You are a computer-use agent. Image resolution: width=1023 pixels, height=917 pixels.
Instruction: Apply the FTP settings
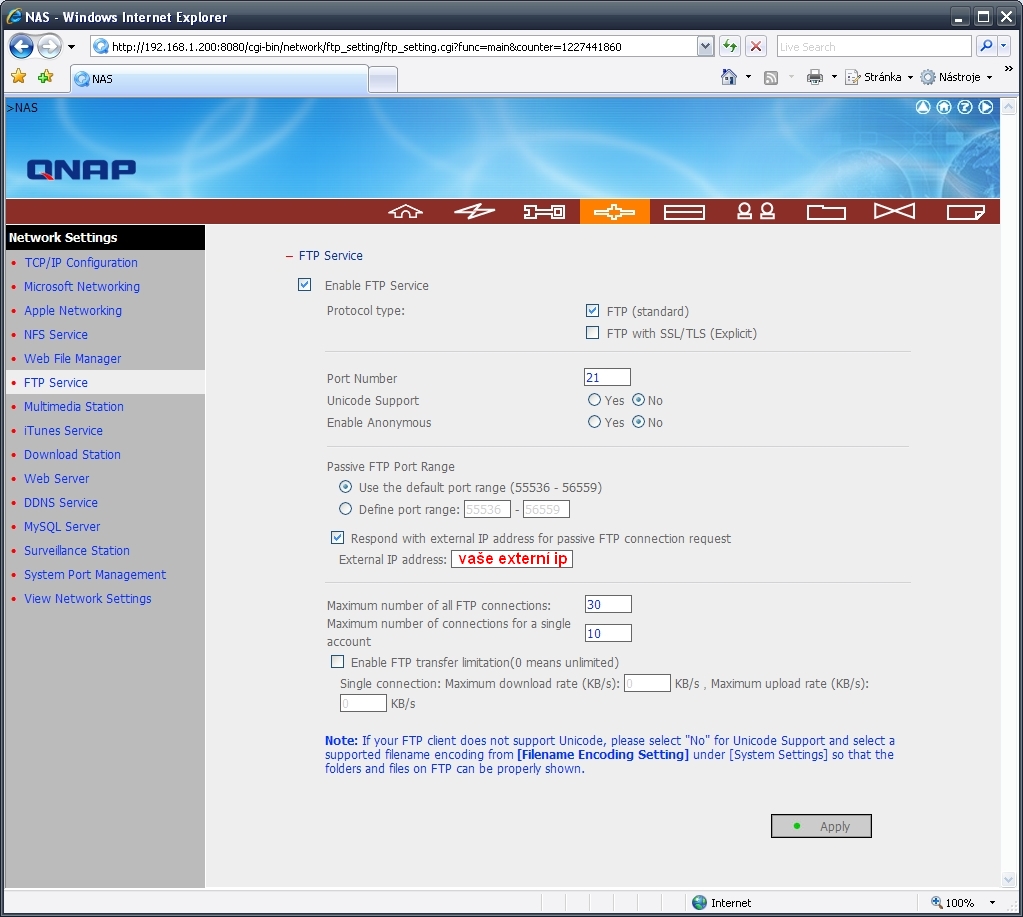(821, 826)
